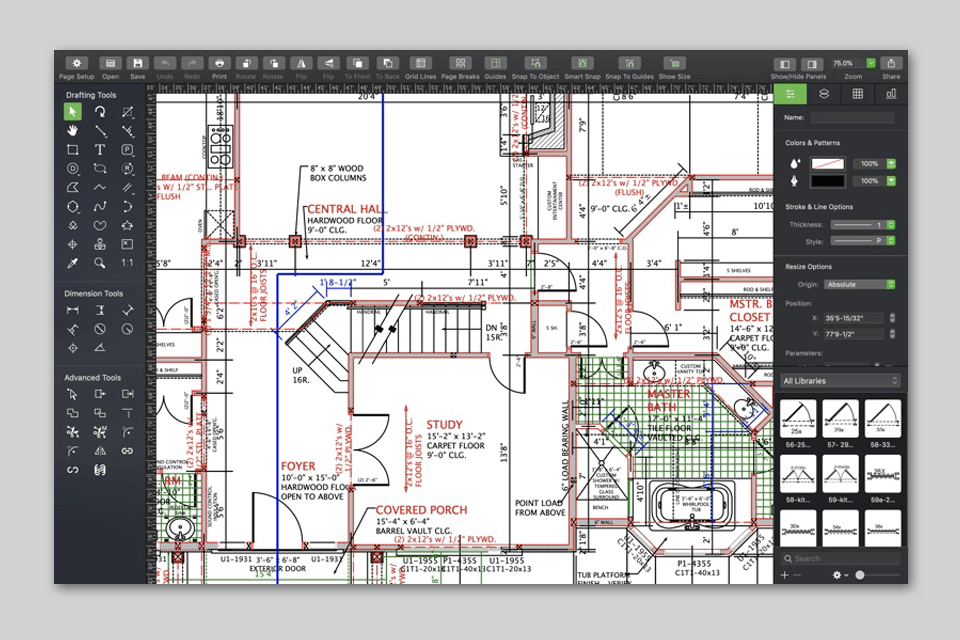Toggle Show Size

click(x=675, y=63)
